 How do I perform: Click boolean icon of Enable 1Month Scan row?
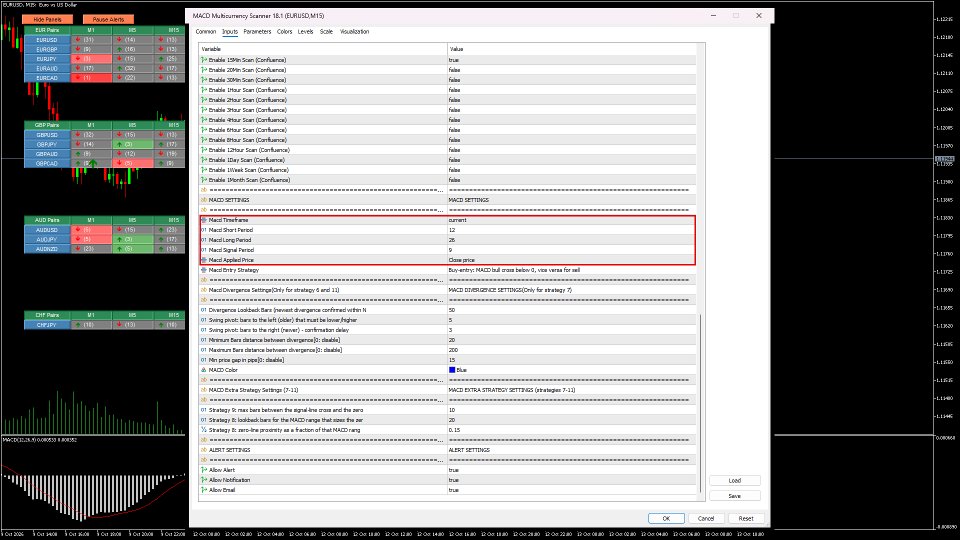204,180
